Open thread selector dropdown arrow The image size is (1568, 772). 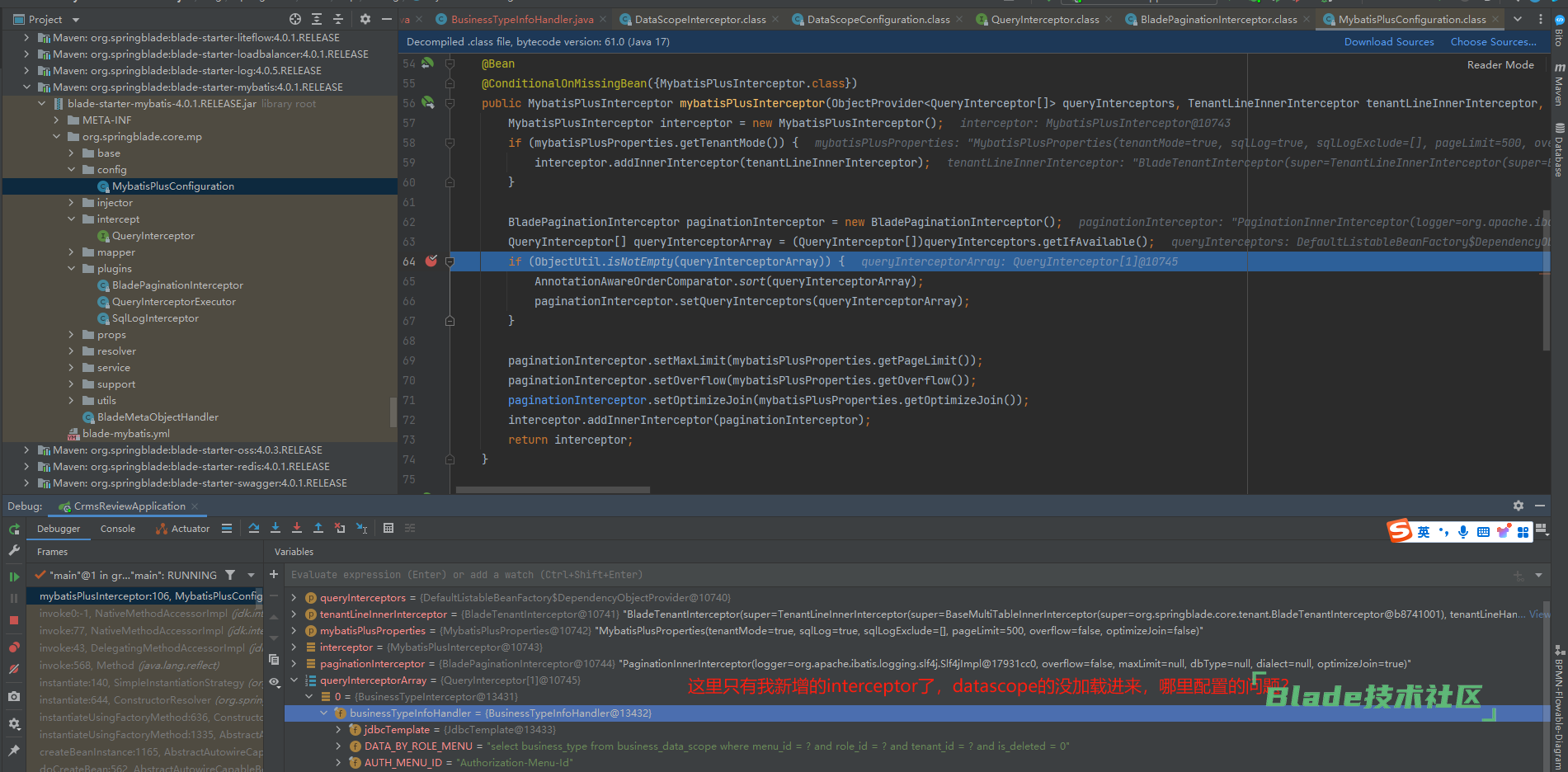click(251, 575)
